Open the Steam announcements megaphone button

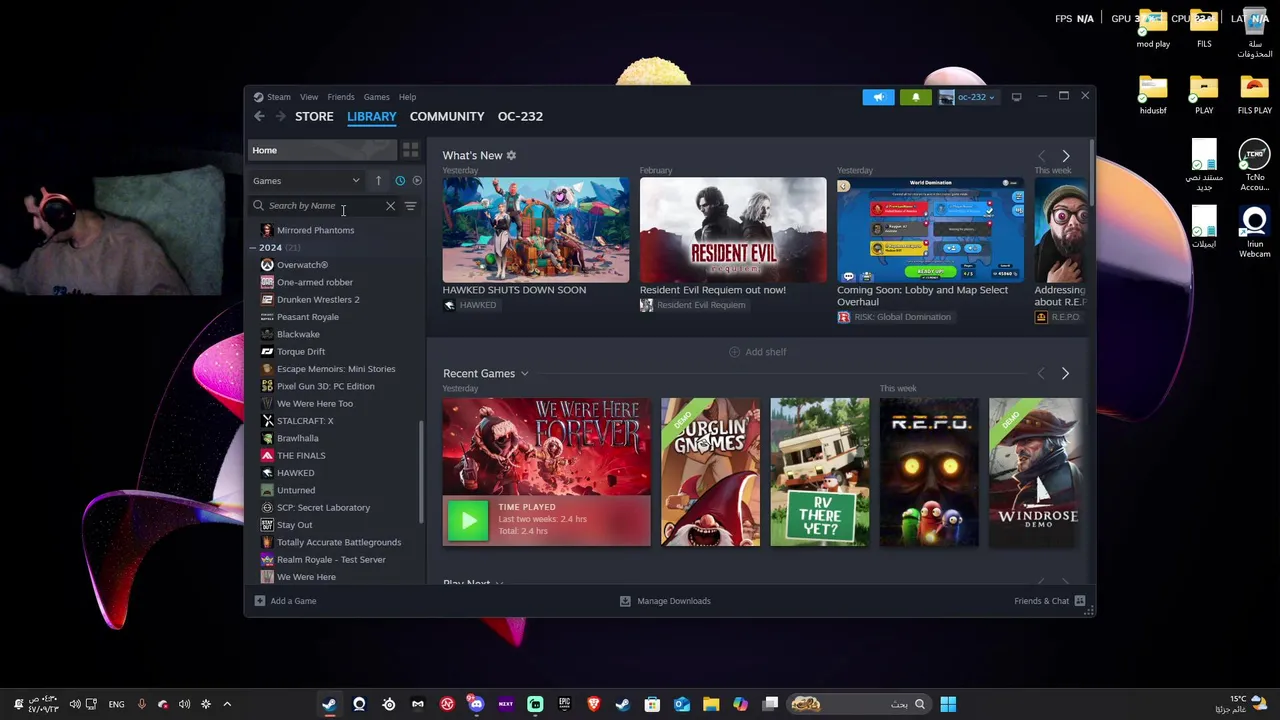878,97
